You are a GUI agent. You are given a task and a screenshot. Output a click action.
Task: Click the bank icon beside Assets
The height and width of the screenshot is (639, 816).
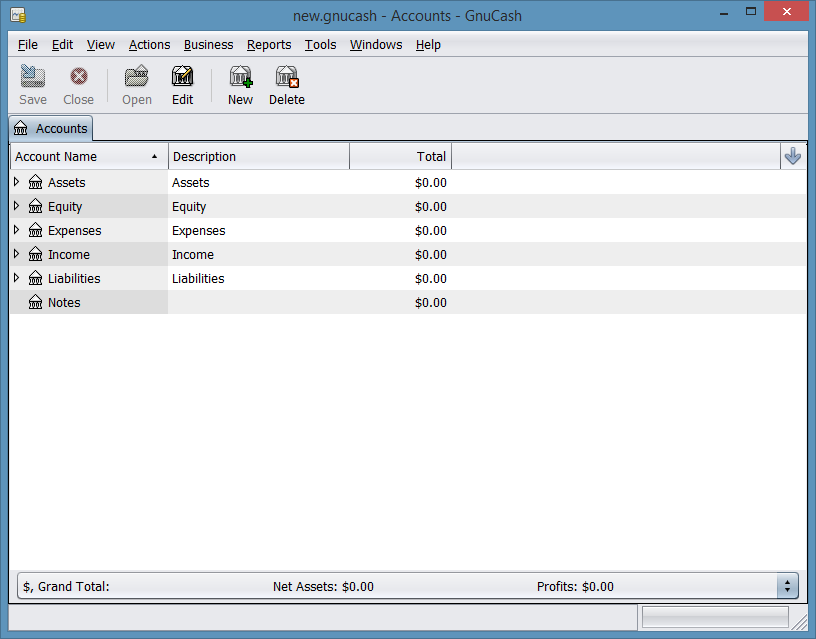point(35,182)
